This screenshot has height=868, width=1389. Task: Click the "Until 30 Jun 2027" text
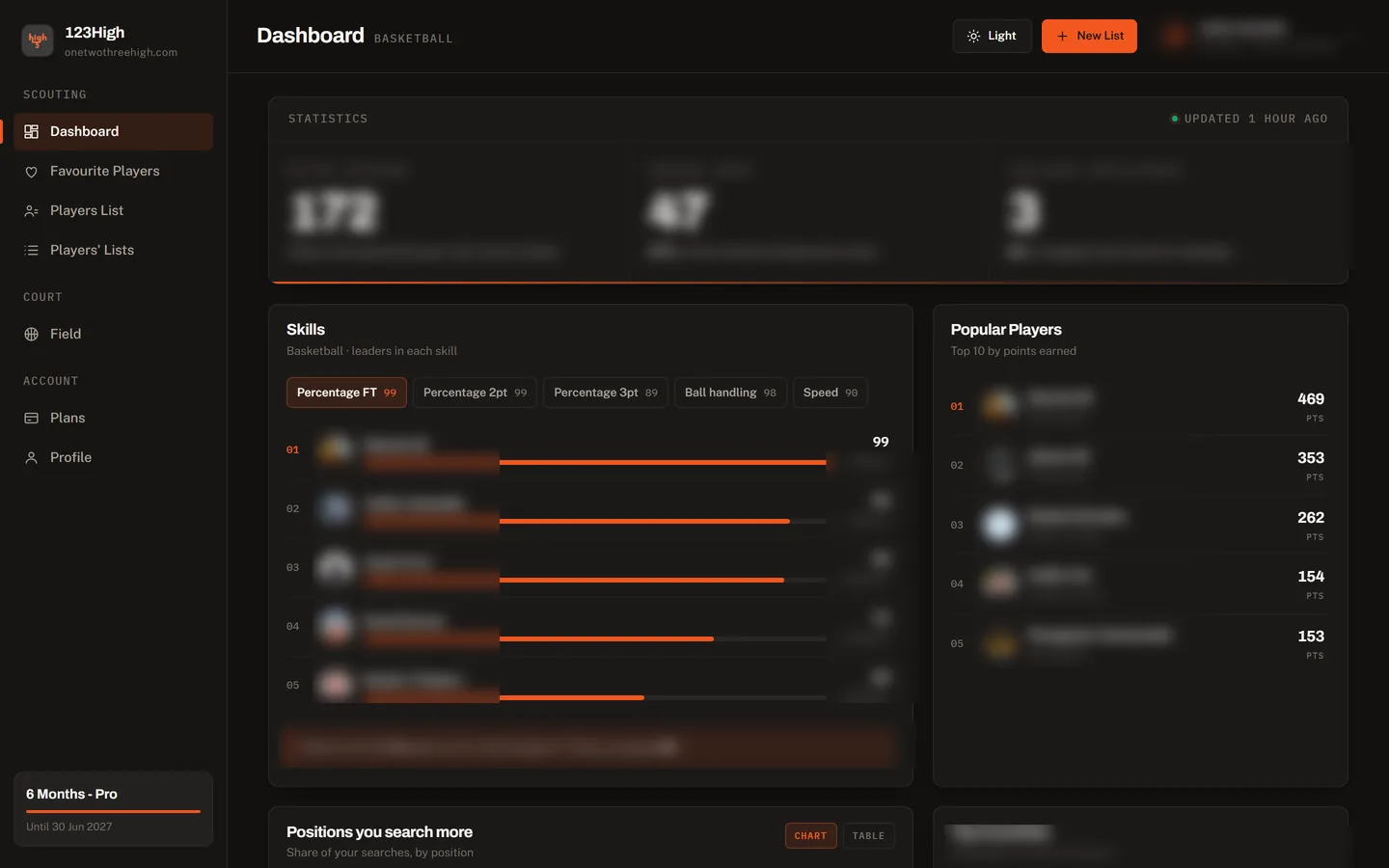[69, 827]
